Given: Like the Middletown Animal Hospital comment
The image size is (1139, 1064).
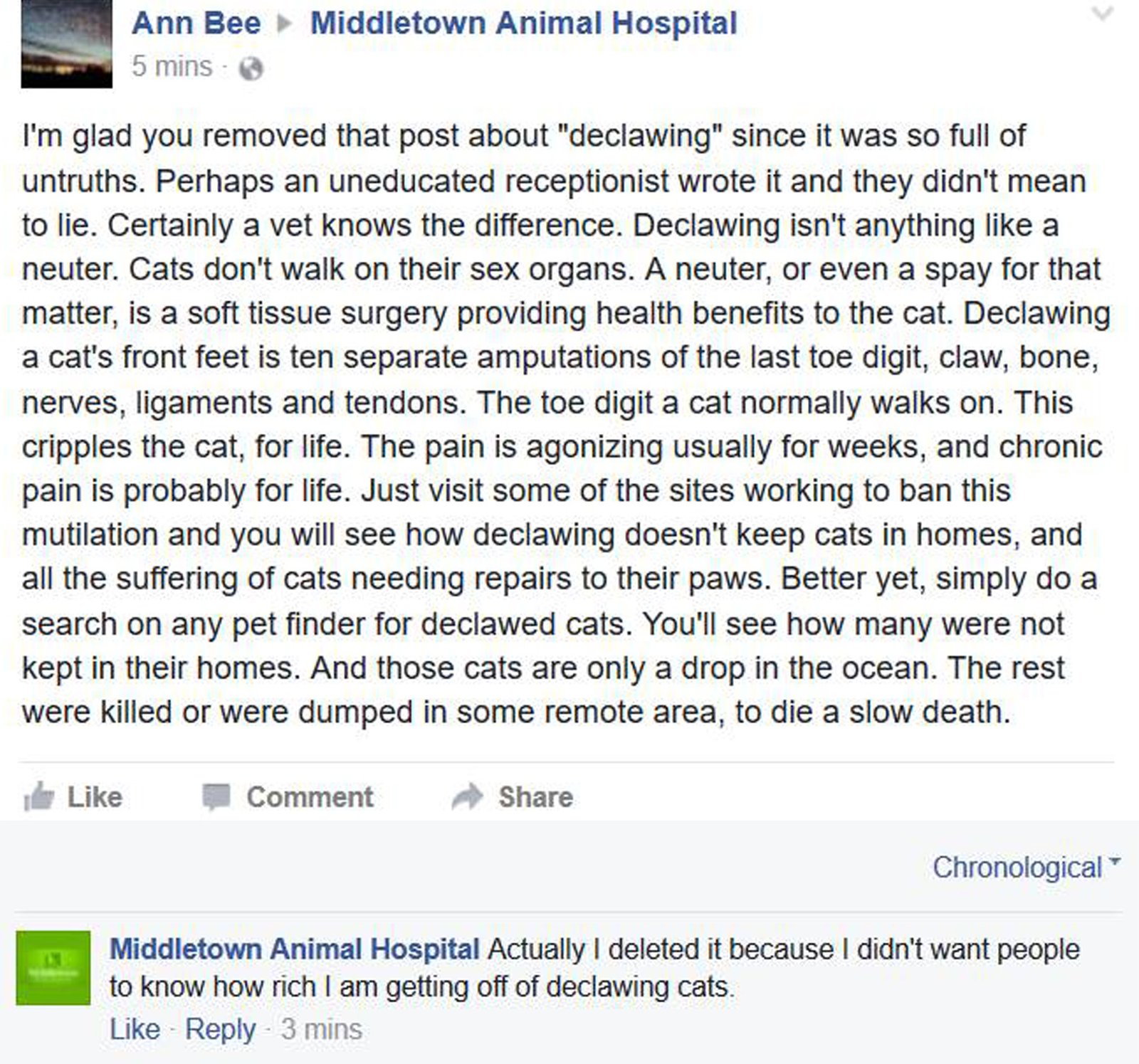Looking at the screenshot, I should (135, 1030).
